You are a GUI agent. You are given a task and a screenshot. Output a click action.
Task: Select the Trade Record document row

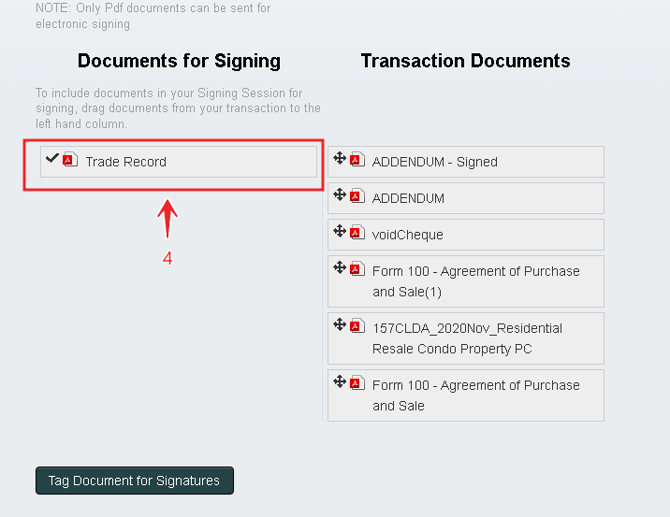(179, 162)
